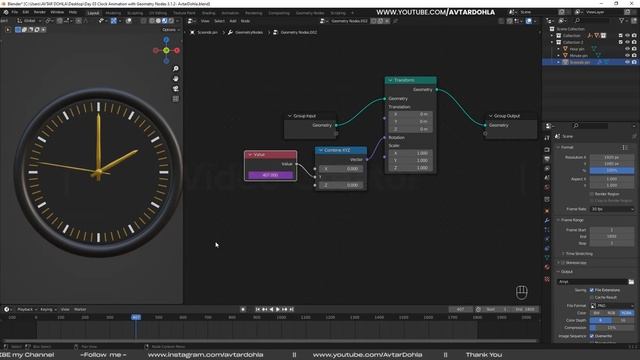This screenshot has height=360, width=640.
Task: Open the Global orientation dropdown
Action: [29, 20]
